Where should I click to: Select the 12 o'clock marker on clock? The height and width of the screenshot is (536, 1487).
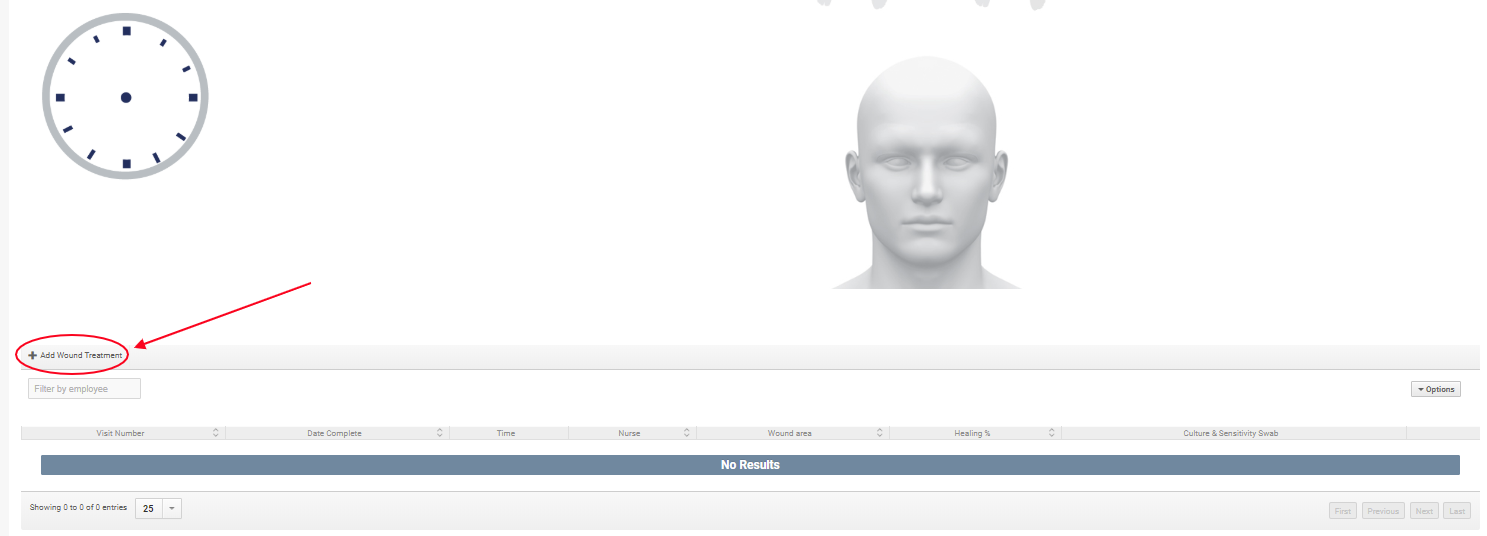[x=126, y=31]
